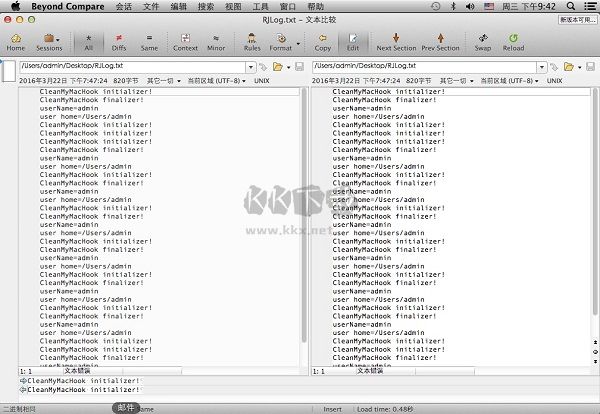
Task: Open the Beyond Compare application menu
Action: pyautogui.click(x=68, y=6)
